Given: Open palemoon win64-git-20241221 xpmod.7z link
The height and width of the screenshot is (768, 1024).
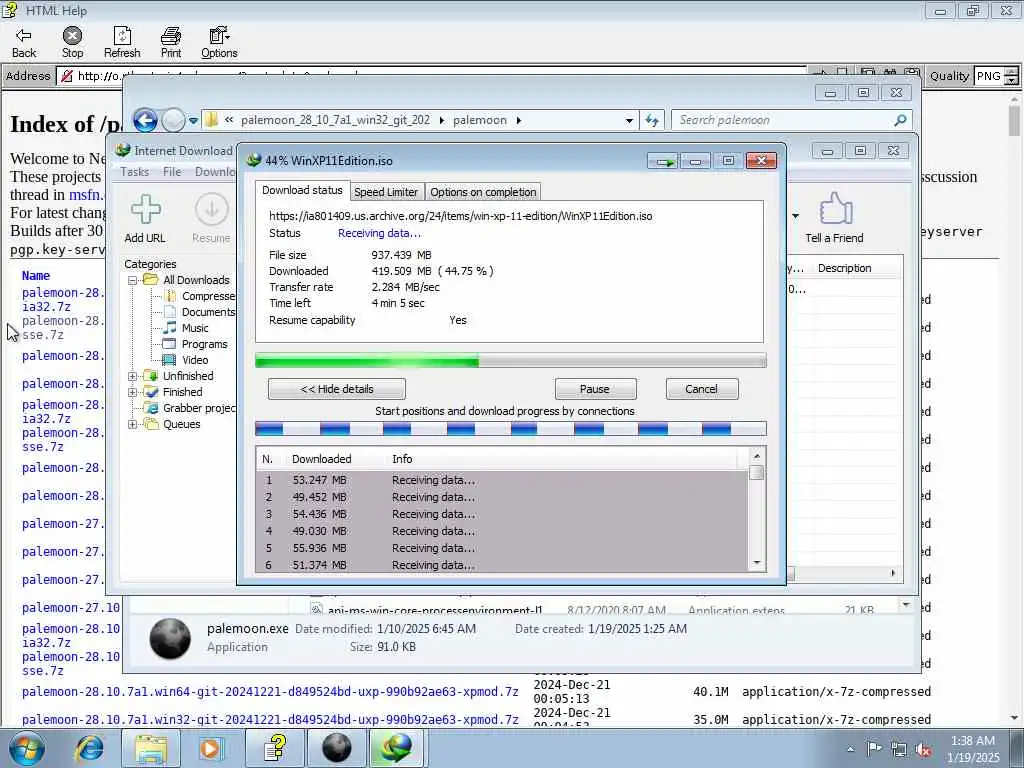Looking at the screenshot, I should click(x=270, y=692).
